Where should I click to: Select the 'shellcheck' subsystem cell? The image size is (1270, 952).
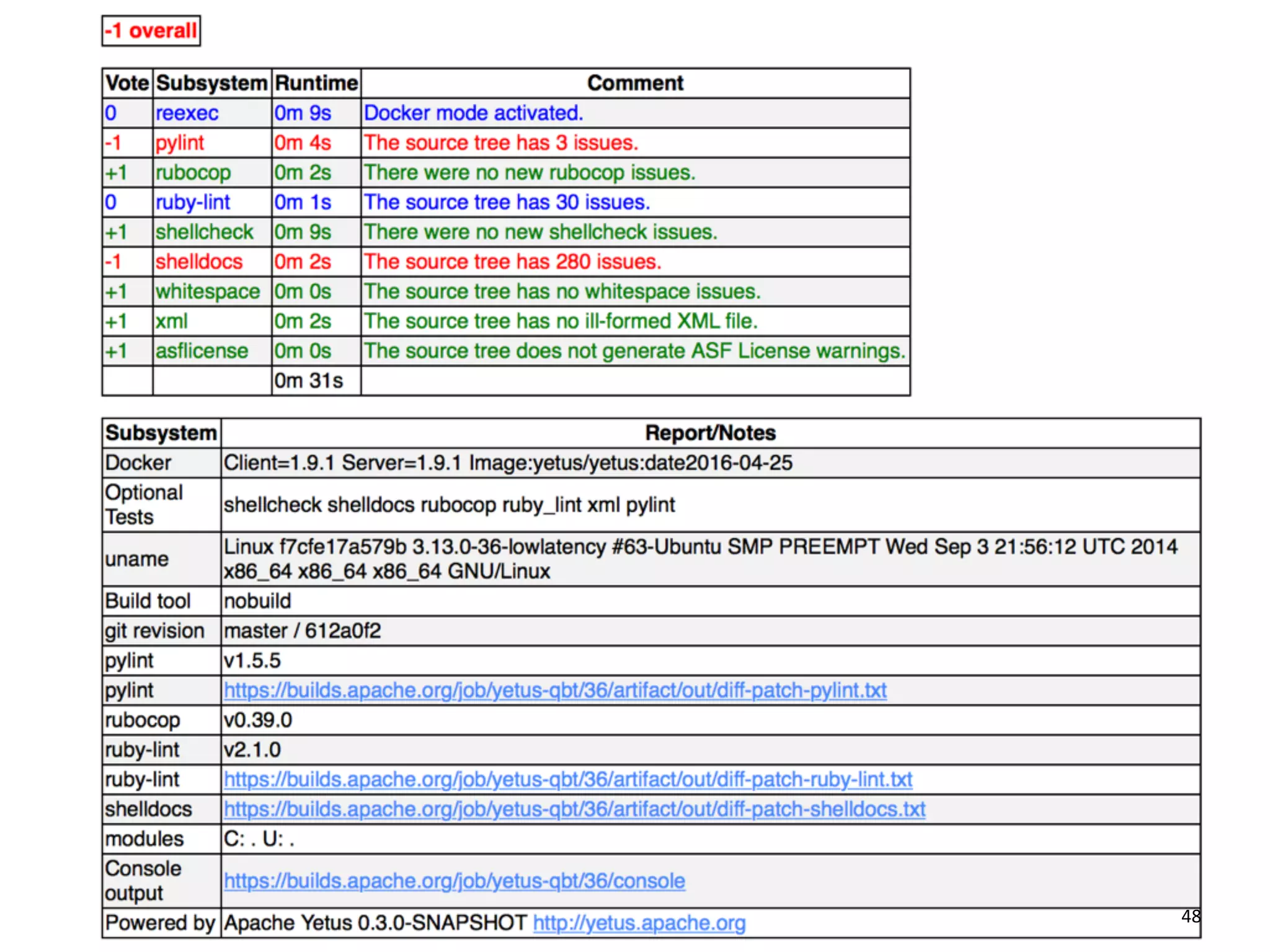tap(212, 232)
